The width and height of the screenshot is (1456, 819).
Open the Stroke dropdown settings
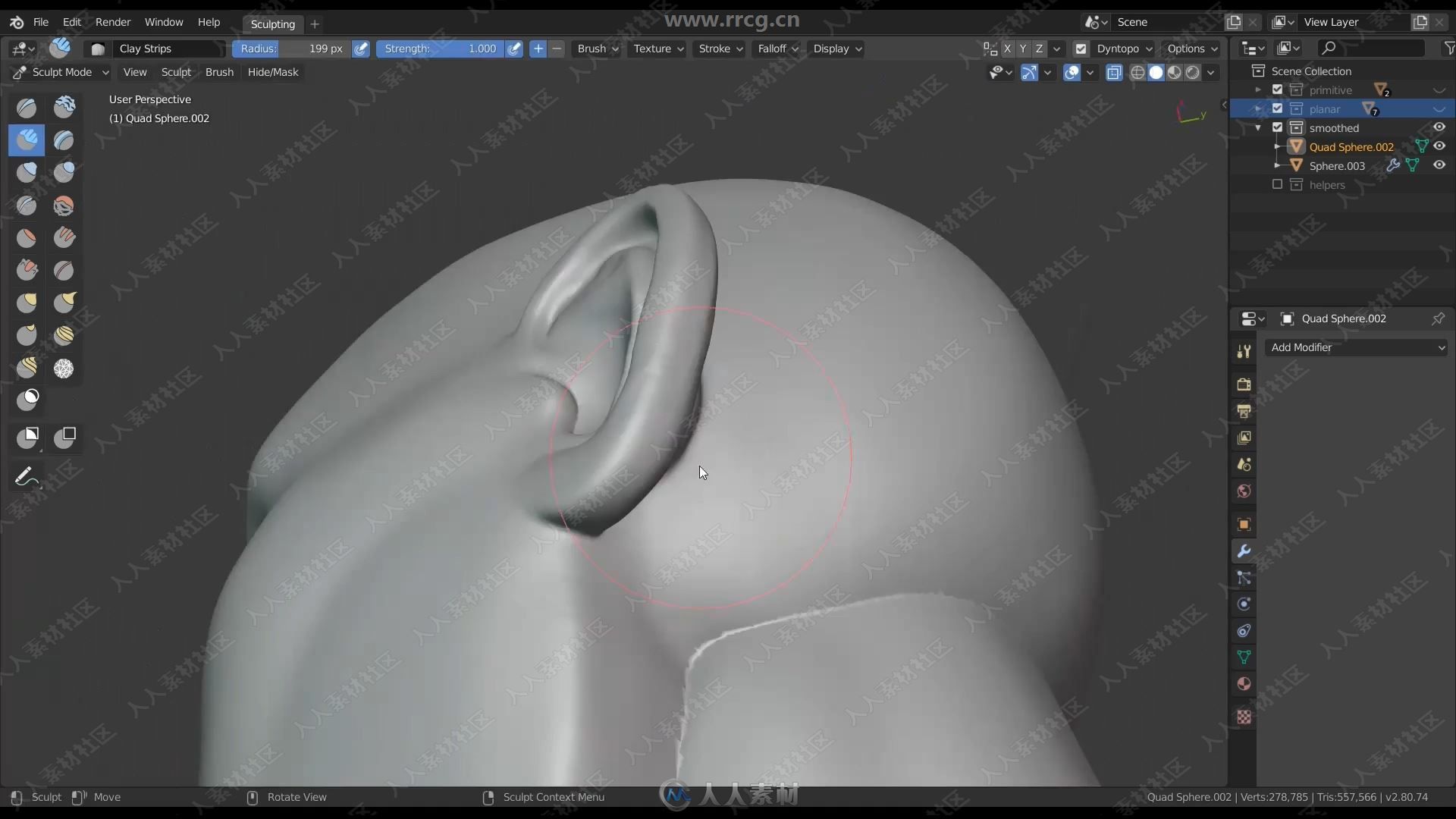tap(718, 48)
